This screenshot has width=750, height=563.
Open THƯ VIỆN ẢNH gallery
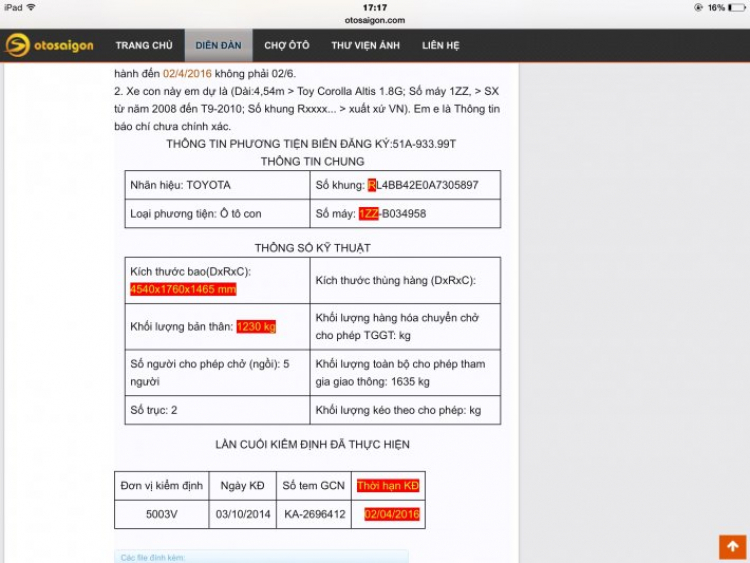[x=365, y=45]
